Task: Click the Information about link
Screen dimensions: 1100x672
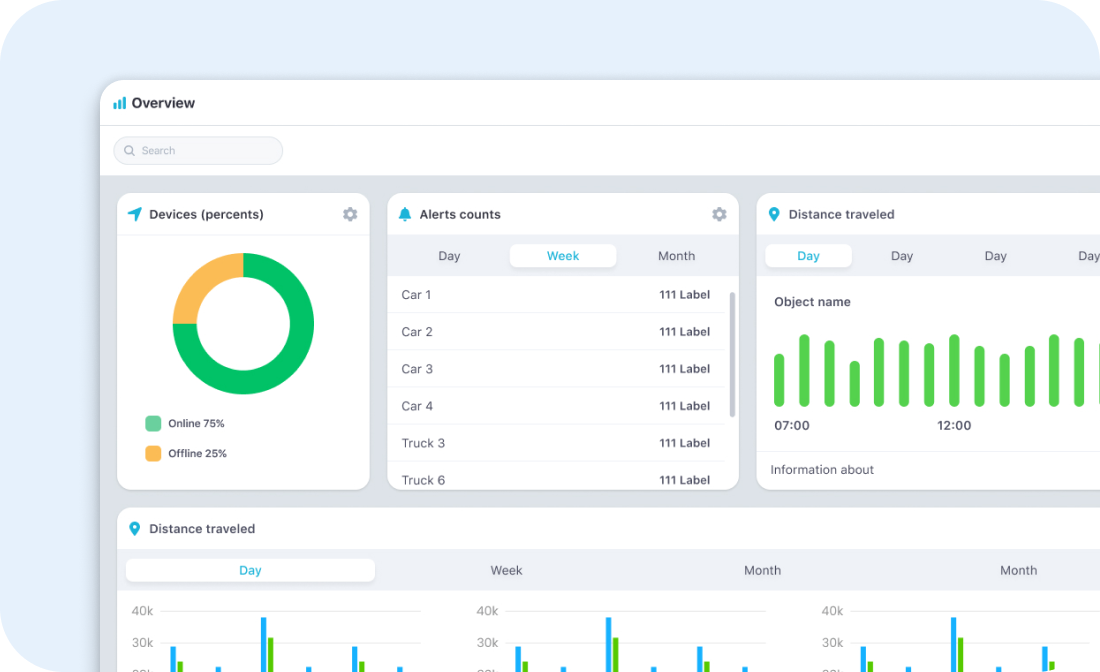Action: coord(822,470)
